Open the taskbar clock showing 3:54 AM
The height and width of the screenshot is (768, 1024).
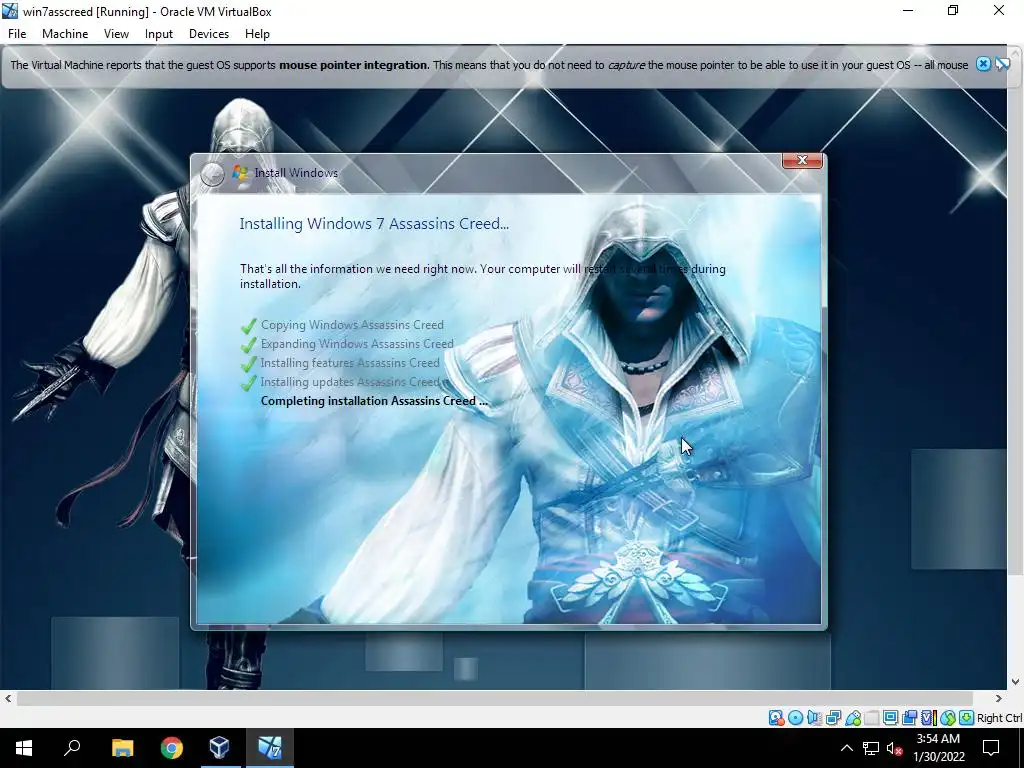tap(938, 748)
